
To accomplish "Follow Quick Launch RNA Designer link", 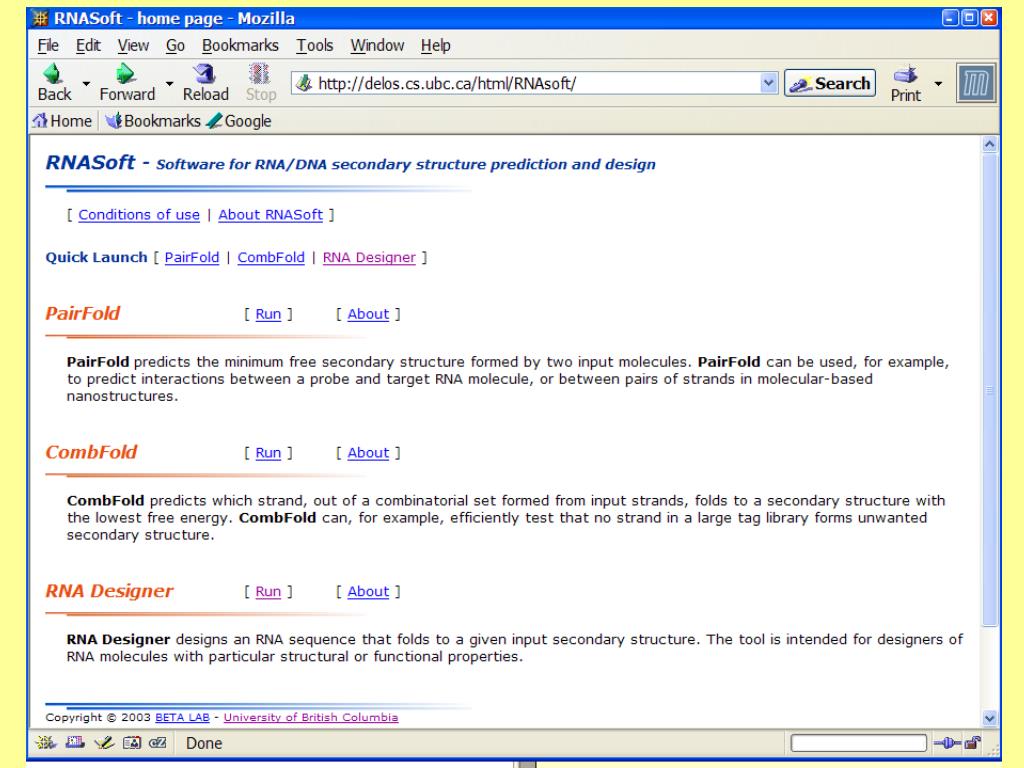I will [x=369, y=257].
